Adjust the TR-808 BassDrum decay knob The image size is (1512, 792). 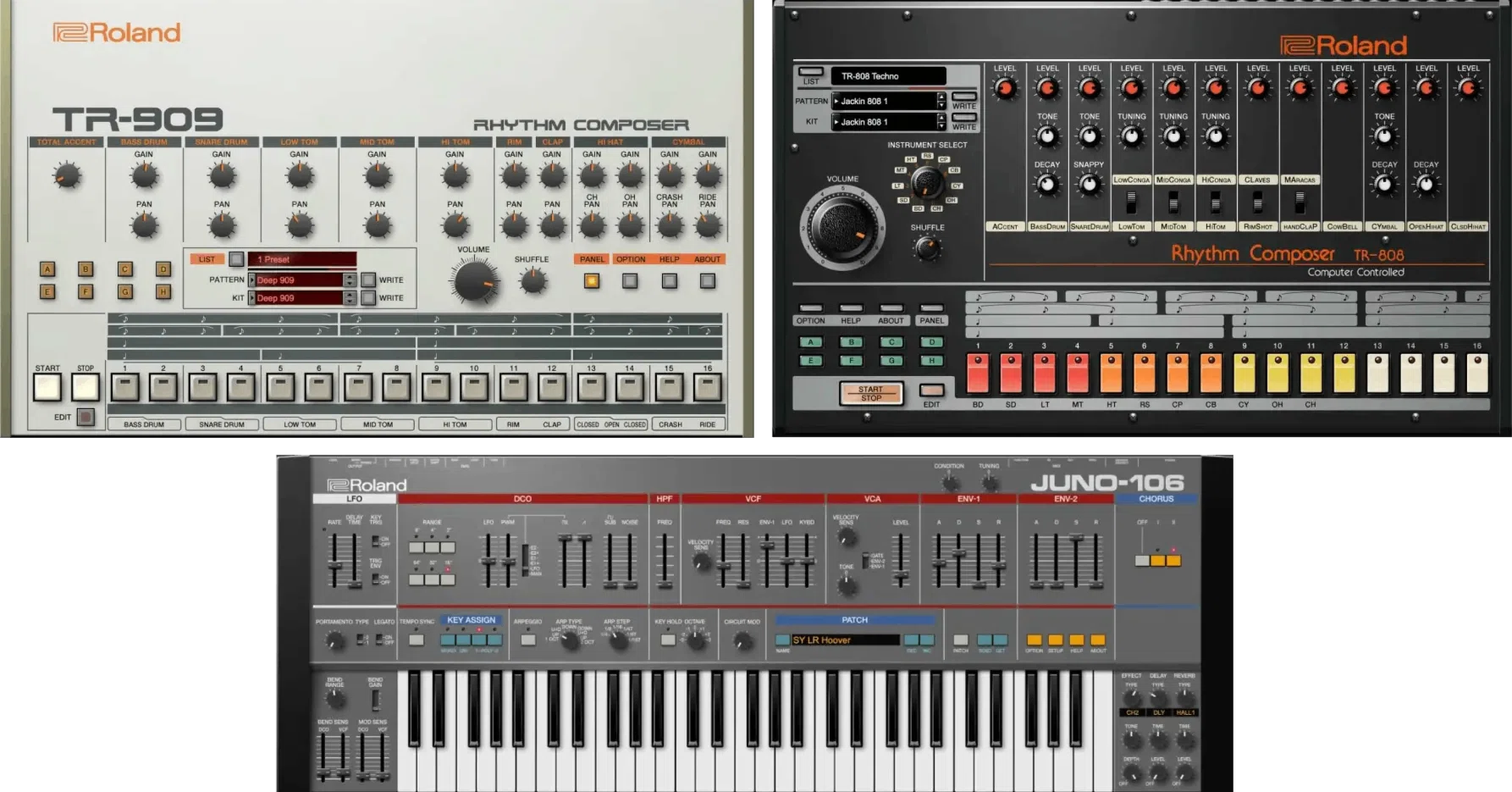[1047, 185]
